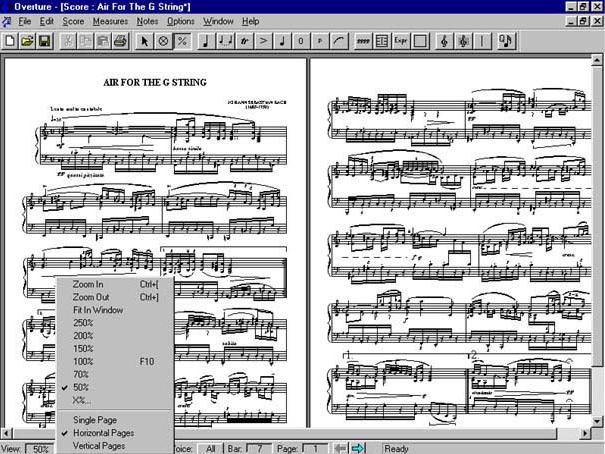Switch to Vertical Pages view
This screenshot has width=605, height=454.
115,446
